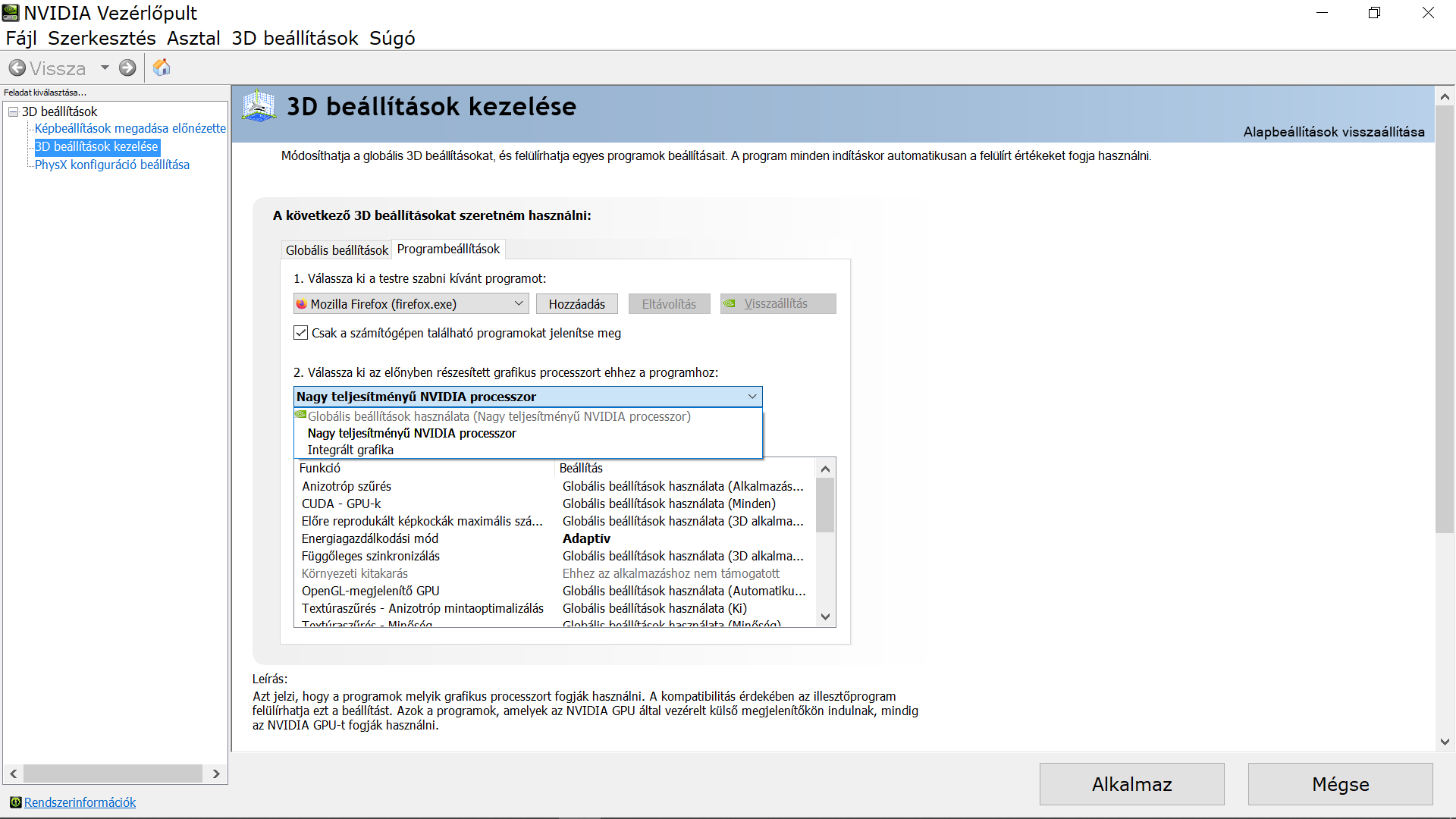
Task: Select Textúraszűrés - Anizotróp mintaoptimalizálás row
Action: click(555, 608)
